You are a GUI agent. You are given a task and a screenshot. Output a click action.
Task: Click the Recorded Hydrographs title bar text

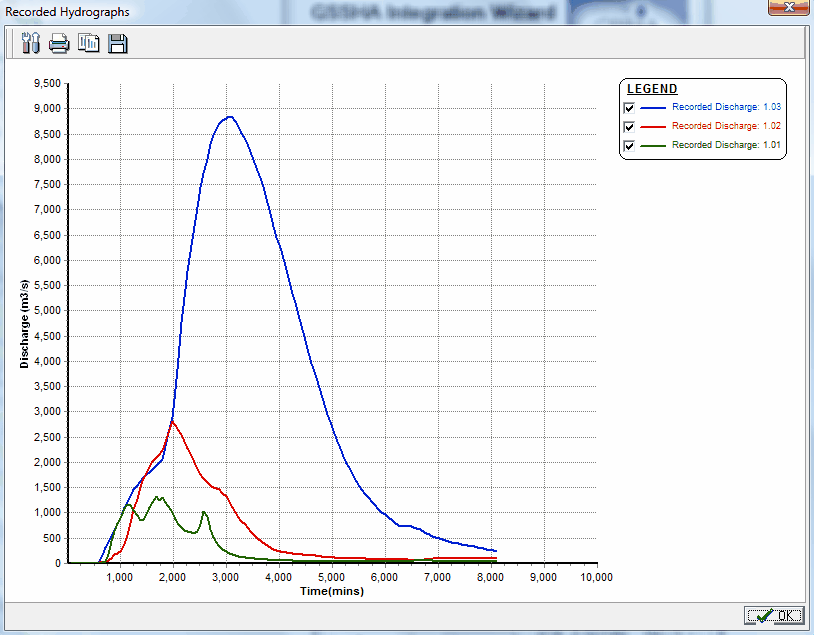(x=68, y=11)
